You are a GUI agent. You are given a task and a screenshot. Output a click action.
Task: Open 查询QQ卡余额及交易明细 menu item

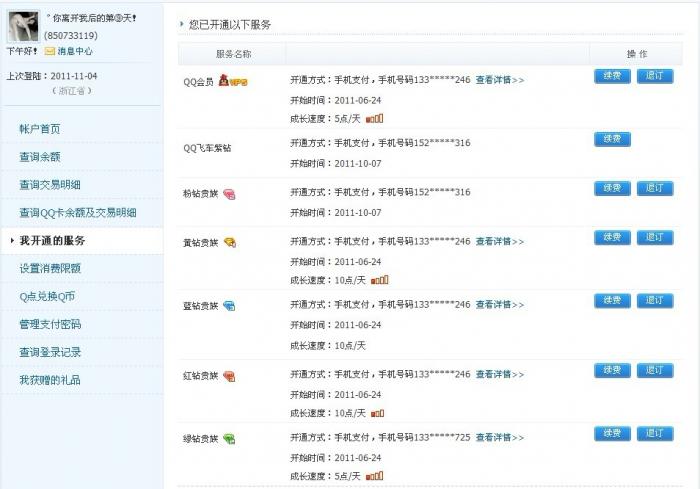tap(78, 213)
